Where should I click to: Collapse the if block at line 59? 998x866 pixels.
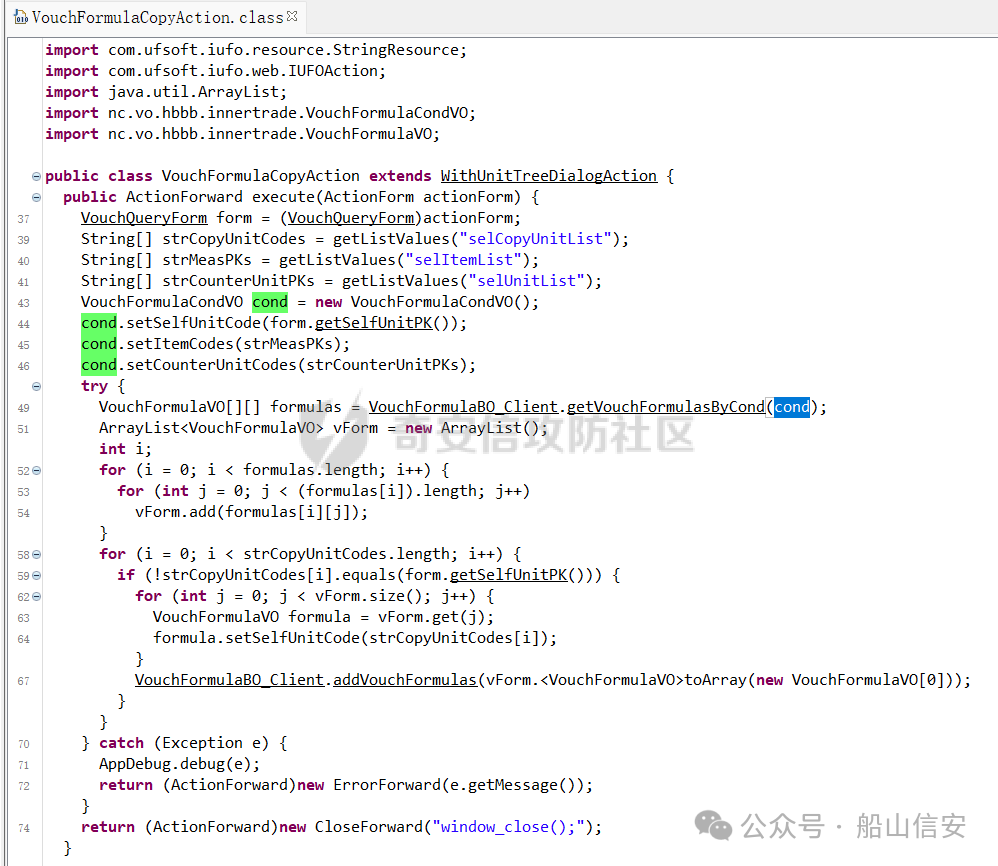37,575
